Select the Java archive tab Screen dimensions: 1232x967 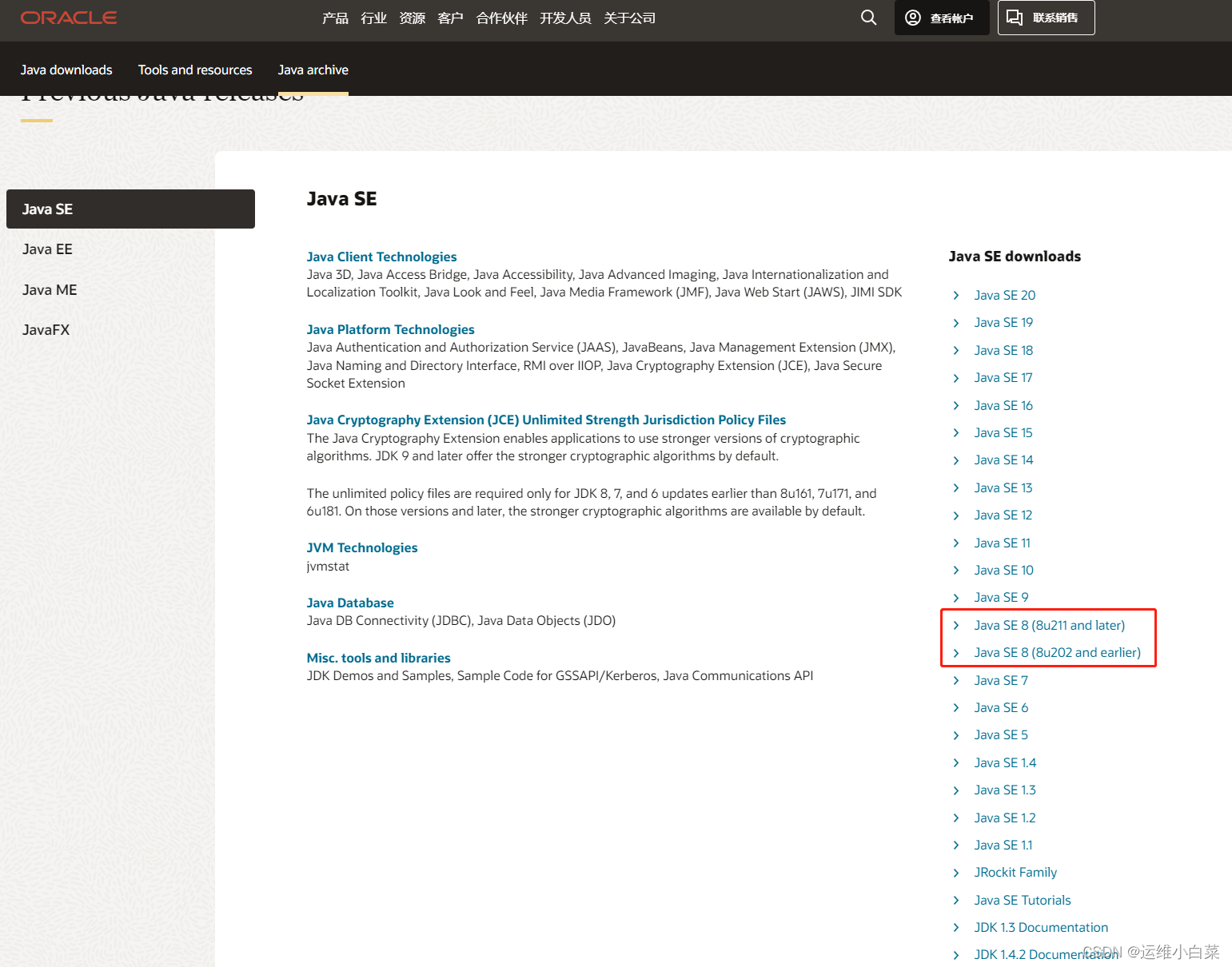313,70
